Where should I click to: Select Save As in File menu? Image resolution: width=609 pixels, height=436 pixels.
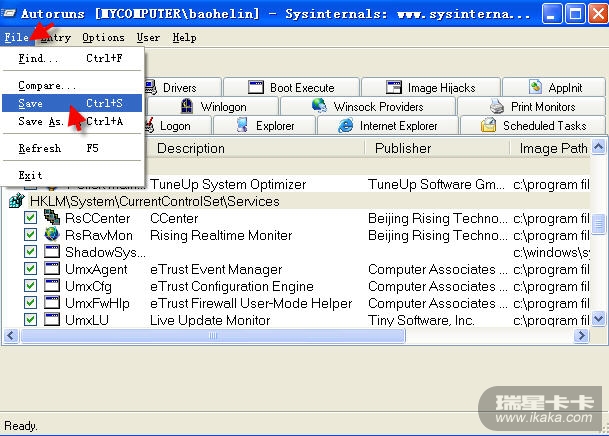pyautogui.click(x=72, y=121)
